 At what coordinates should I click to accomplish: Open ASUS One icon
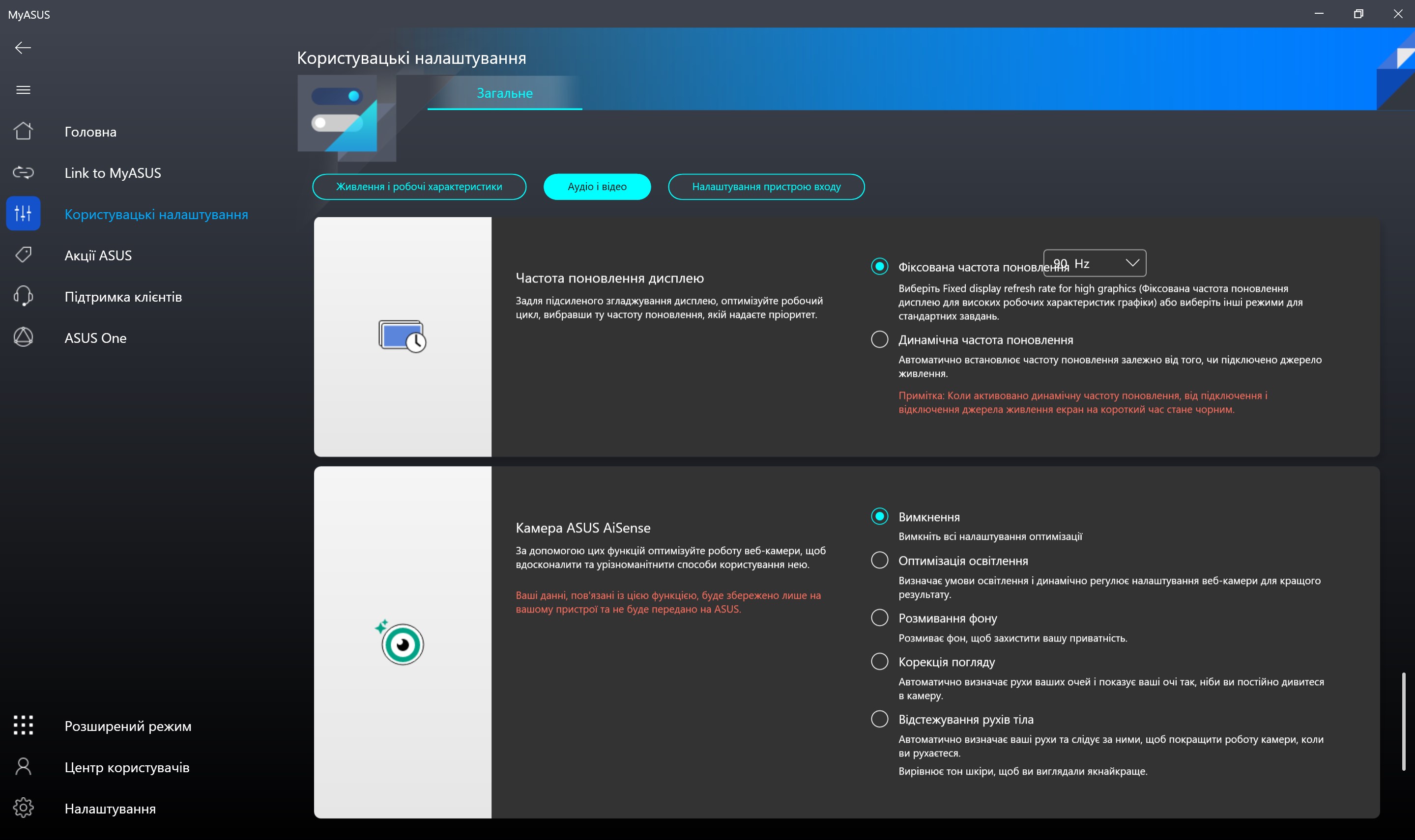(23, 337)
